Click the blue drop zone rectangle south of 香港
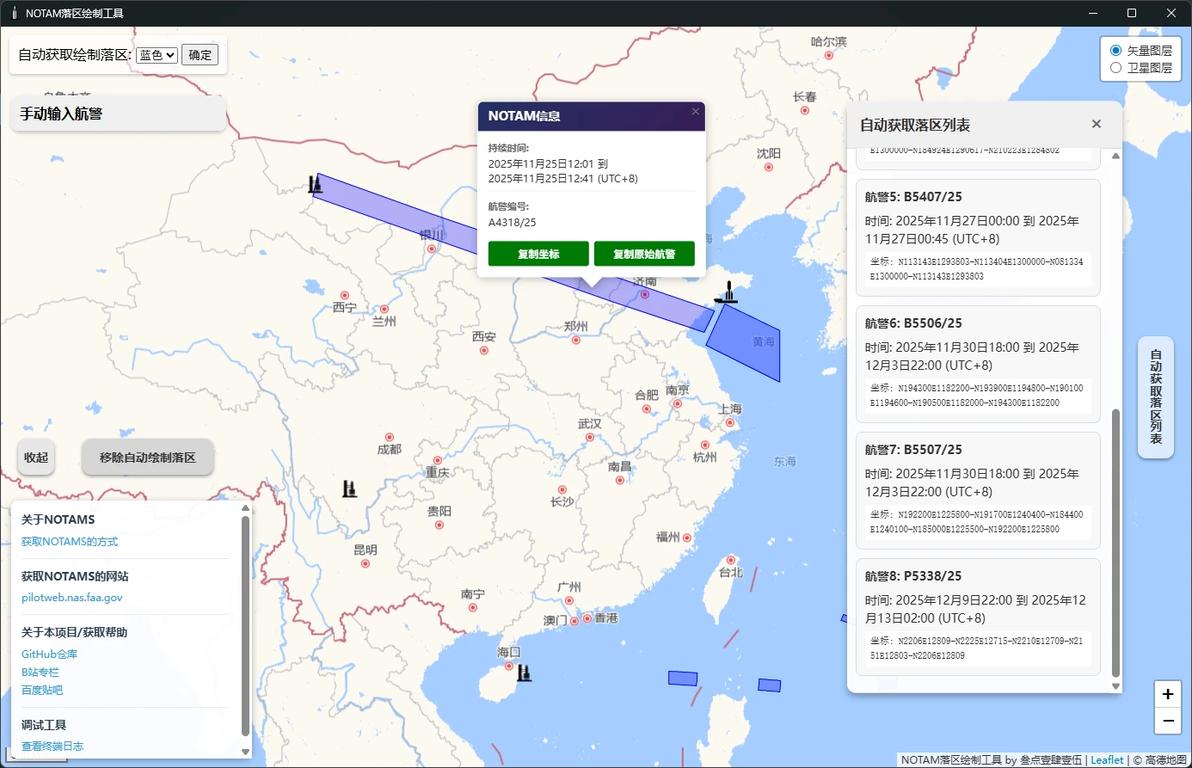 click(683, 678)
